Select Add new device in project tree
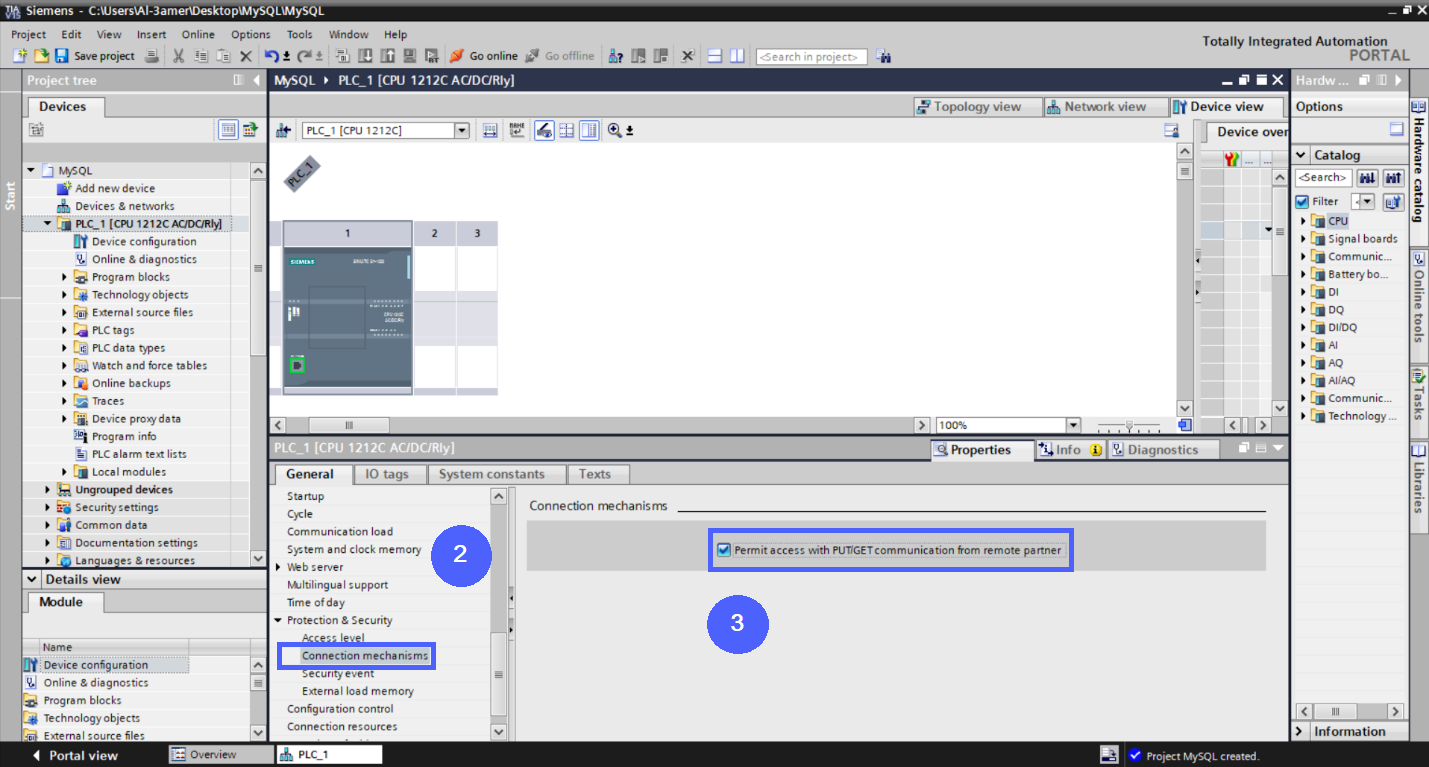1429x767 pixels. (x=115, y=188)
